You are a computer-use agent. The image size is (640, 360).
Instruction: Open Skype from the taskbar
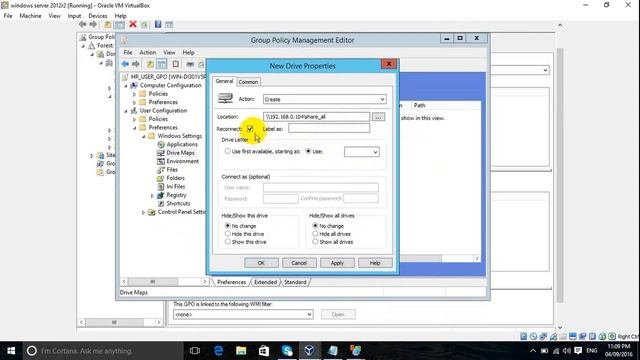(x=287, y=351)
